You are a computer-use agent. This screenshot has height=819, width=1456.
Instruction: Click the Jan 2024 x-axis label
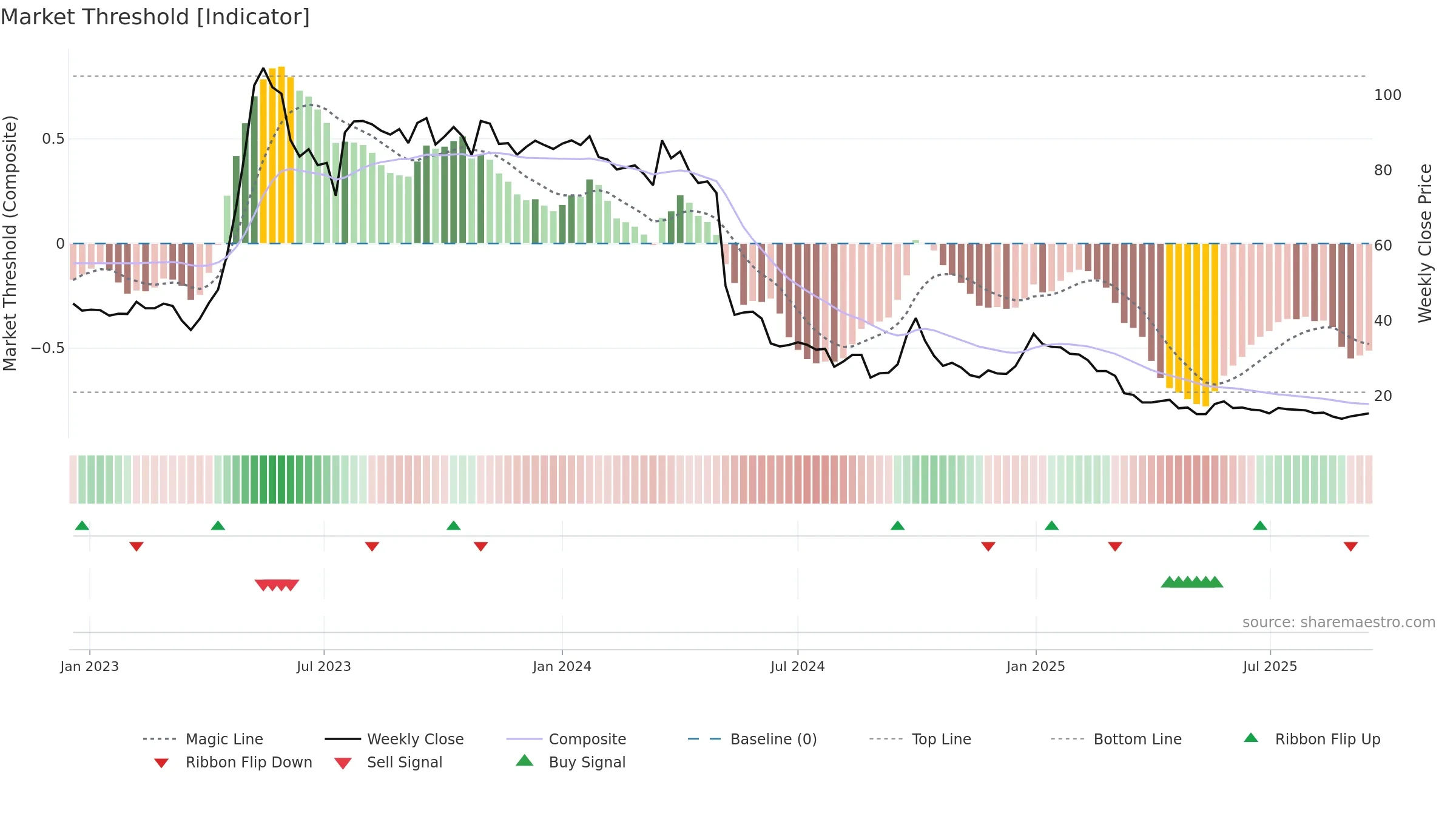point(562,666)
